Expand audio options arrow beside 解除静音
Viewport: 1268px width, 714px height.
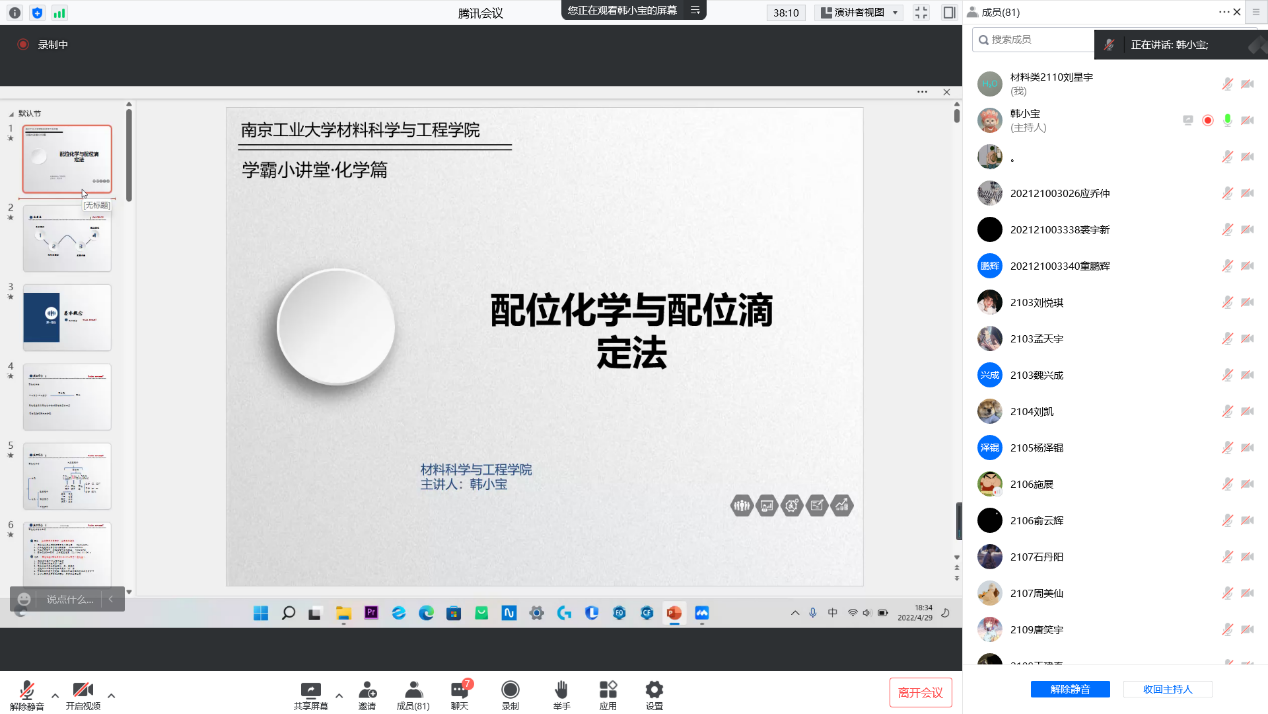tap(54, 695)
